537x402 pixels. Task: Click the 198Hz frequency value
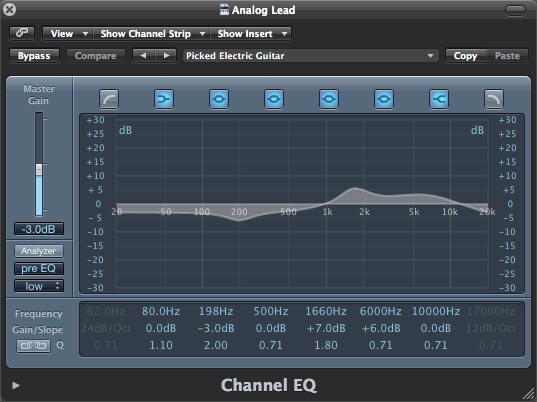pos(216,311)
